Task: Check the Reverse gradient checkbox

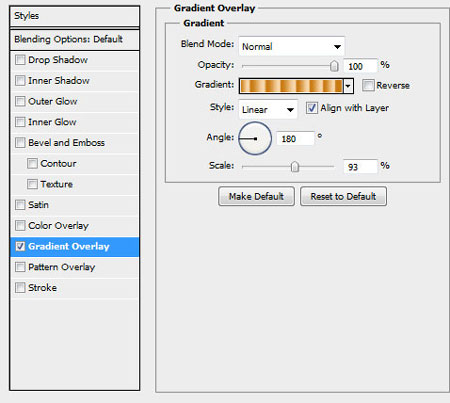Action: click(368, 85)
